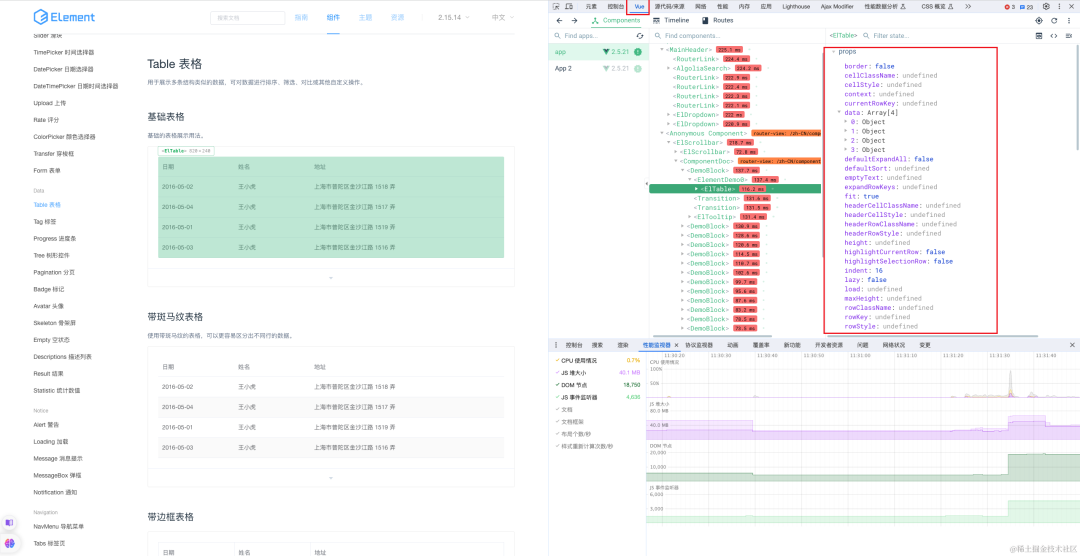Screen dimensions: 1080x556
Task: Click the refresh apps icon beside Find apps
Action: [639, 36]
